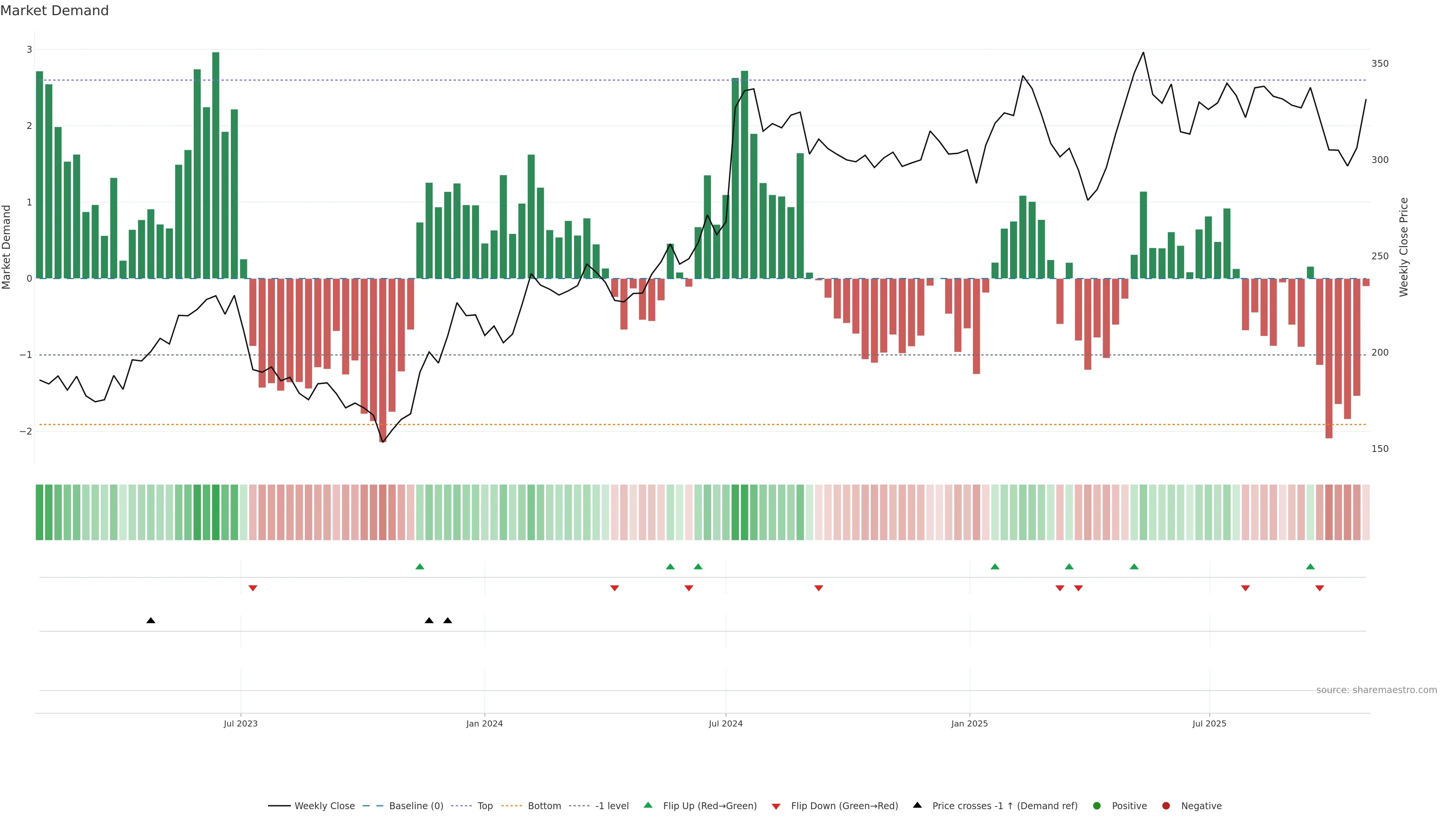This screenshot has height=819, width=1456.
Task: Click the first black triangle price-cross marker
Action: click(151, 620)
